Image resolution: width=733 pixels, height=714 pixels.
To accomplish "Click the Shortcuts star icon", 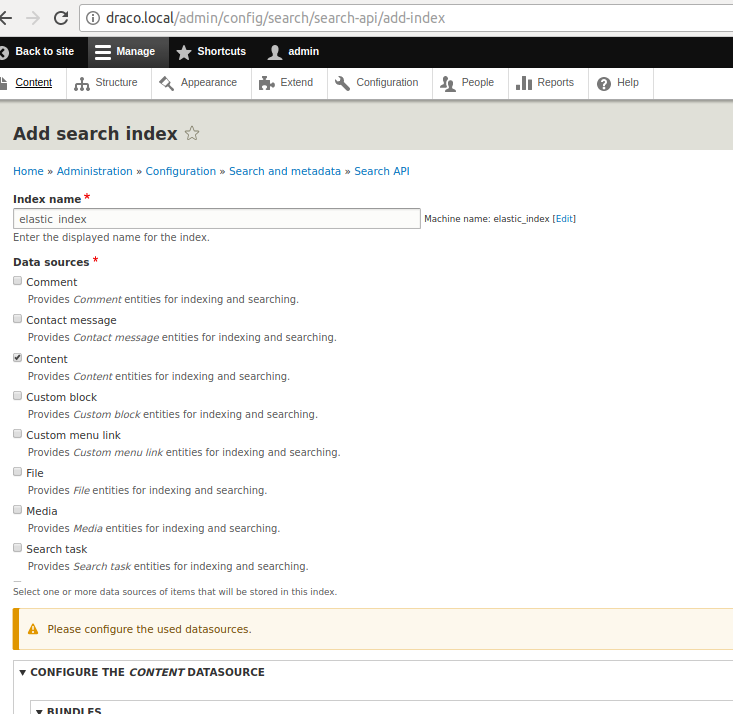I will [x=184, y=52].
